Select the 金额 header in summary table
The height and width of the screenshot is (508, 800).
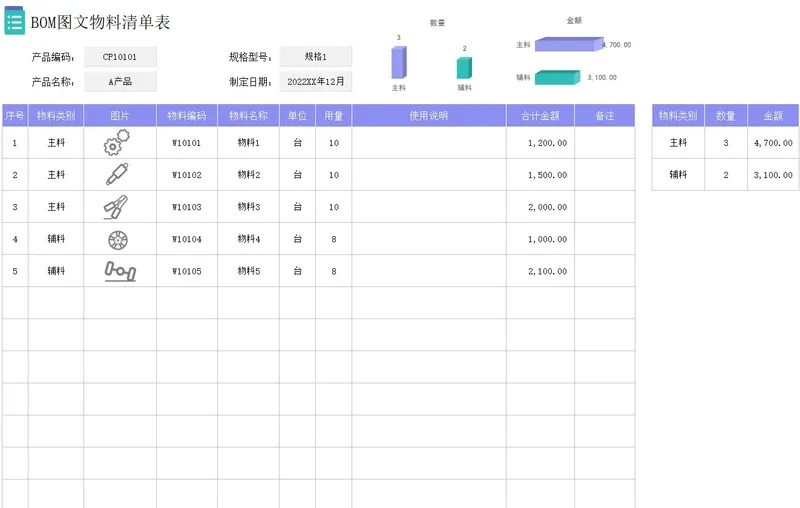[773, 115]
